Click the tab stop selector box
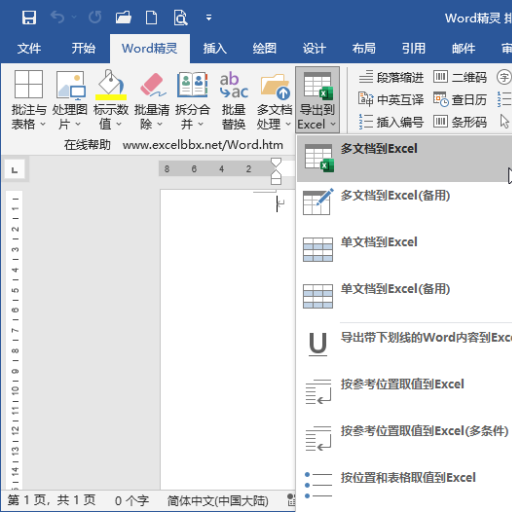This screenshot has height=512, width=512. [x=14, y=170]
